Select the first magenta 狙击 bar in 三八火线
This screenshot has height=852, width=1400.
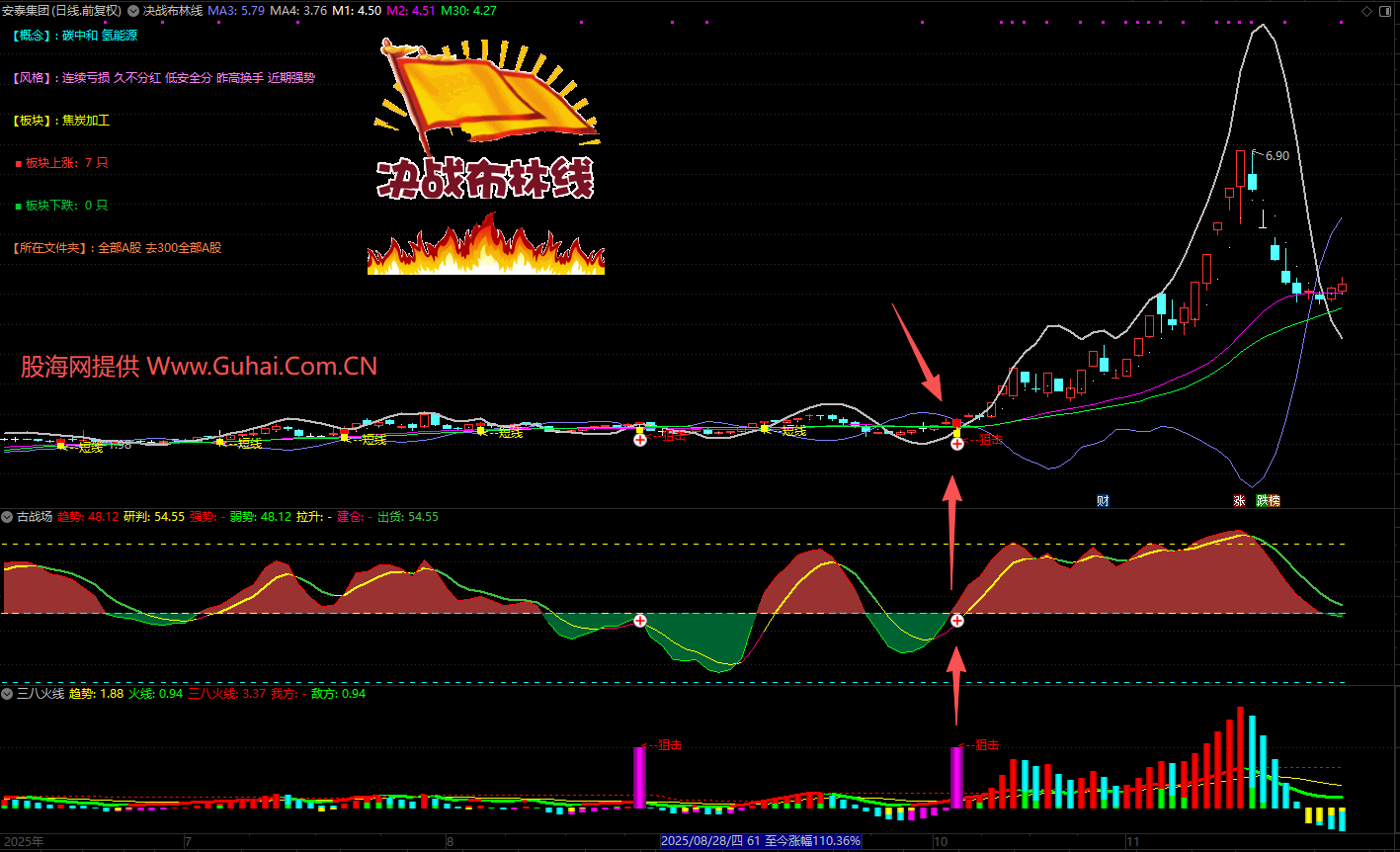click(x=639, y=777)
